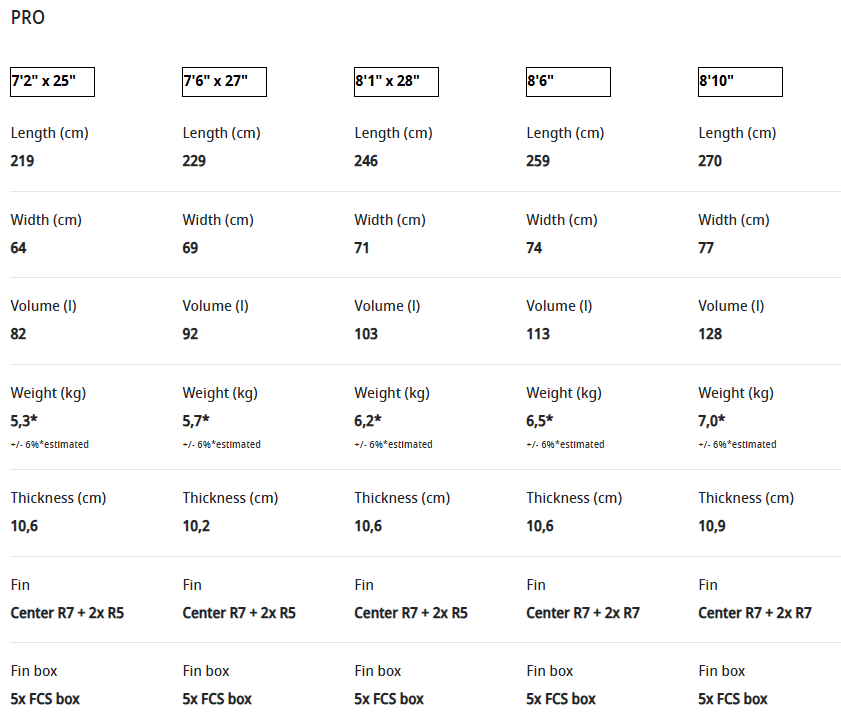Click thickness value 10,9
The image size is (841, 728).
pos(712,526)
